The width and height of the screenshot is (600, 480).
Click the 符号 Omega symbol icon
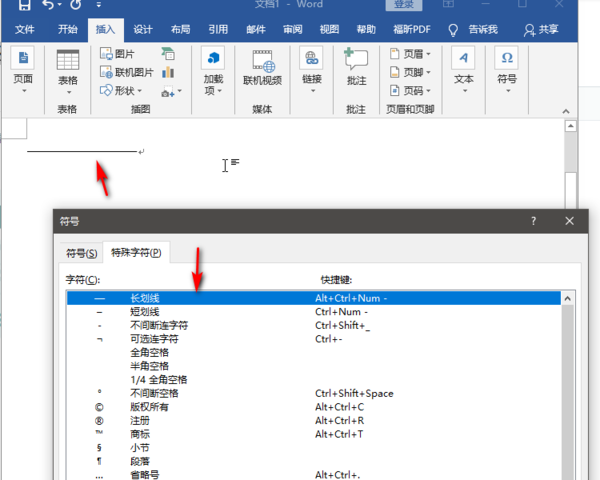(x=507, y=58)
